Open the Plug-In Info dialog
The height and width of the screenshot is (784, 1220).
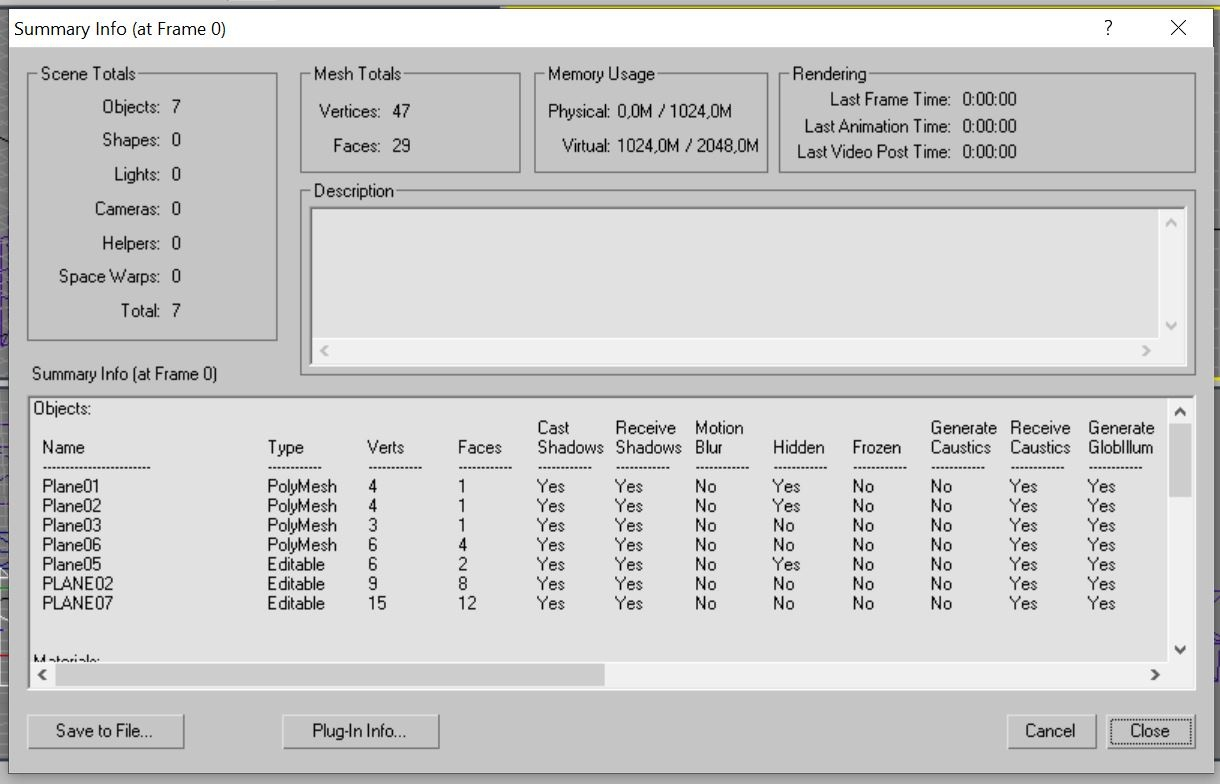(x=361, y=731)
